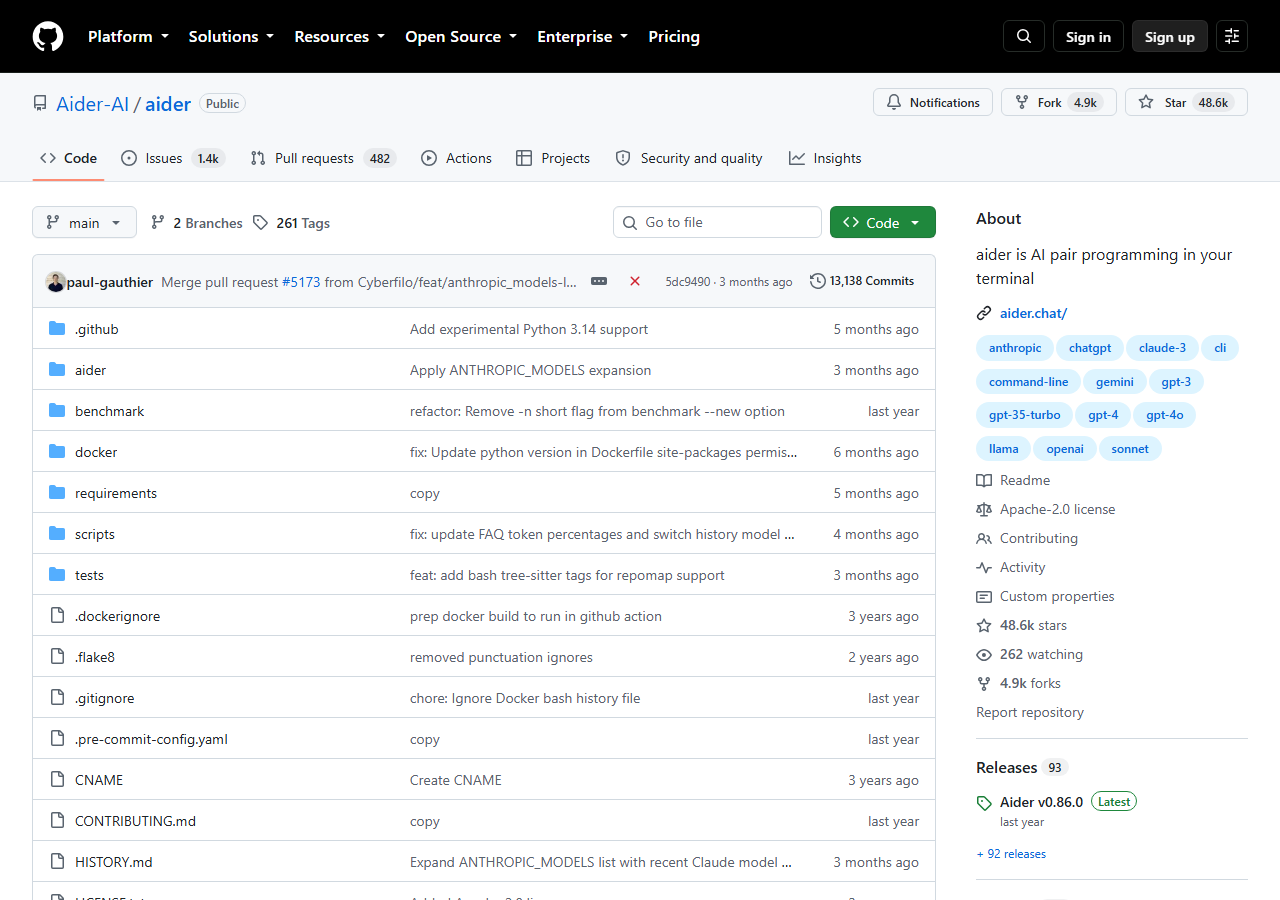View all 13,138 Commits
1280x900 pixels.
[862, 281]
